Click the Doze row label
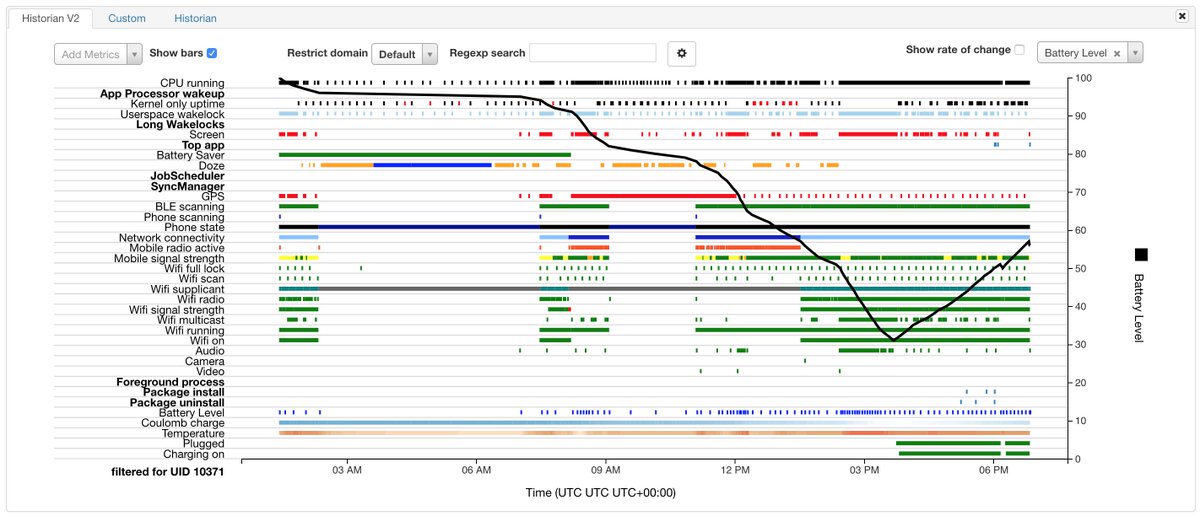1200x516 pixels. tap(211, 166)
